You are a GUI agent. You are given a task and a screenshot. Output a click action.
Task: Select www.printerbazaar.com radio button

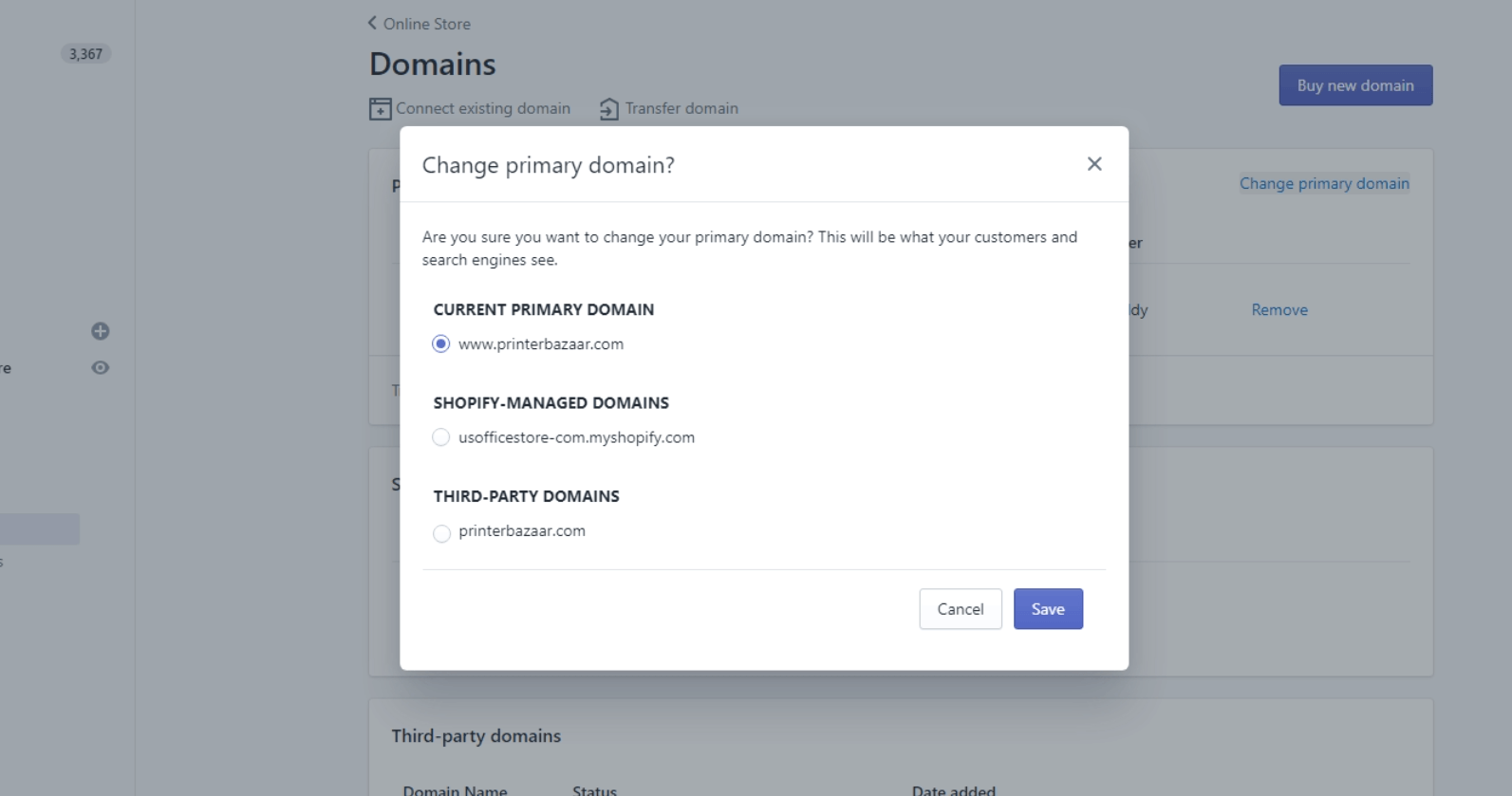[440, 343]
